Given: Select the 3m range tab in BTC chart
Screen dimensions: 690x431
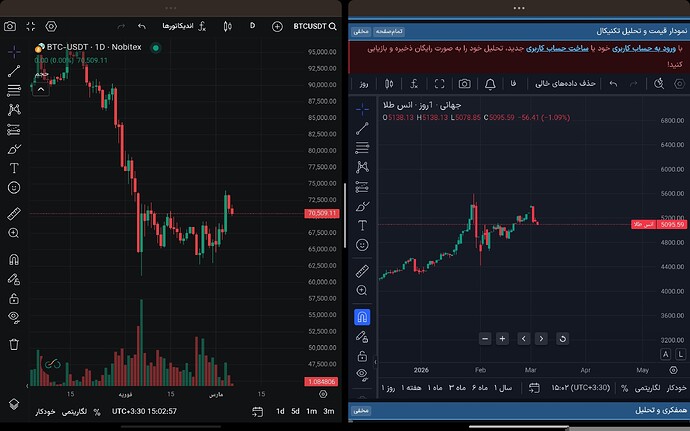Looking at the screenshot, I should coord(329,411).
